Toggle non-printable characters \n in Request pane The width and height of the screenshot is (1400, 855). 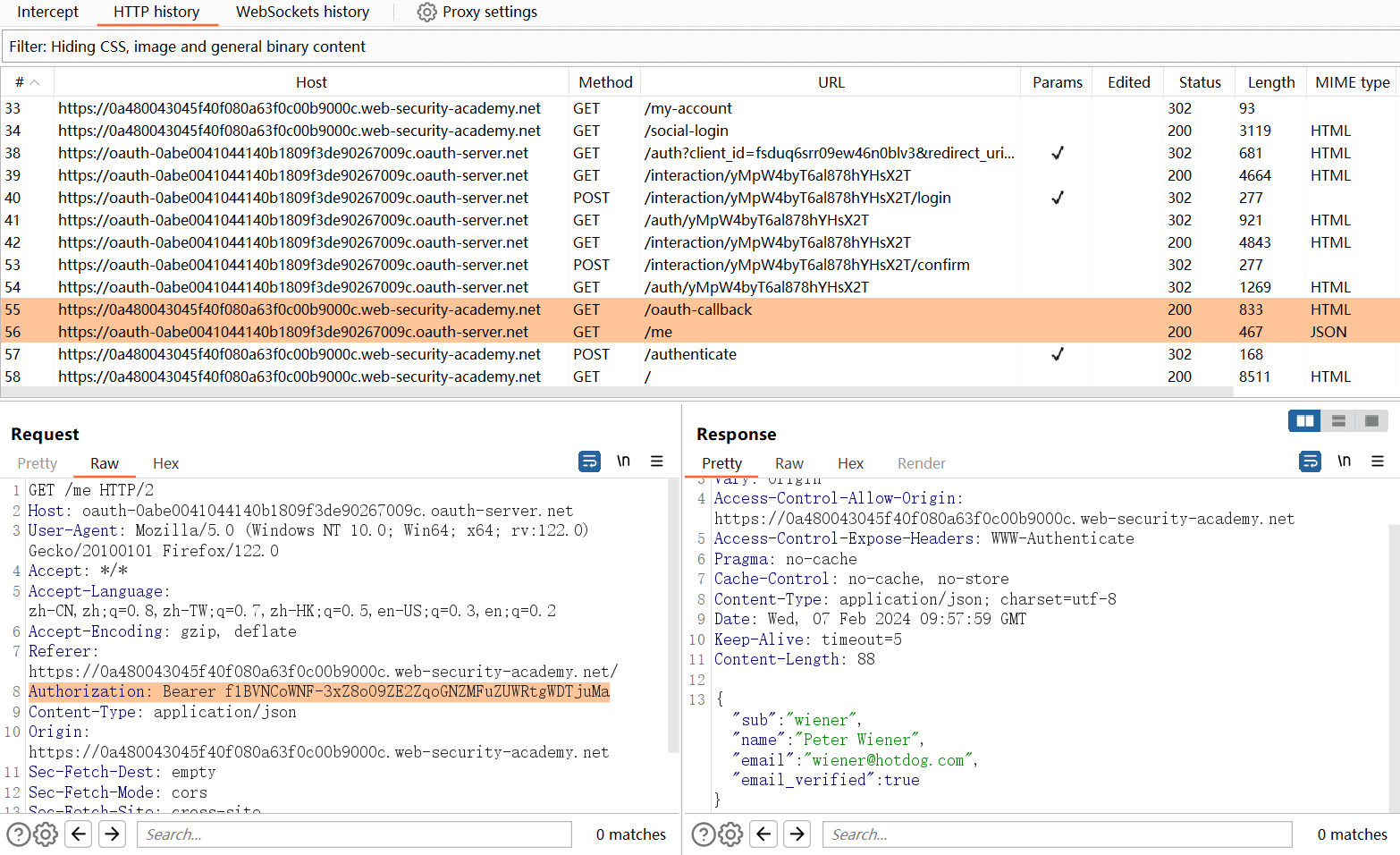(623, 461)
